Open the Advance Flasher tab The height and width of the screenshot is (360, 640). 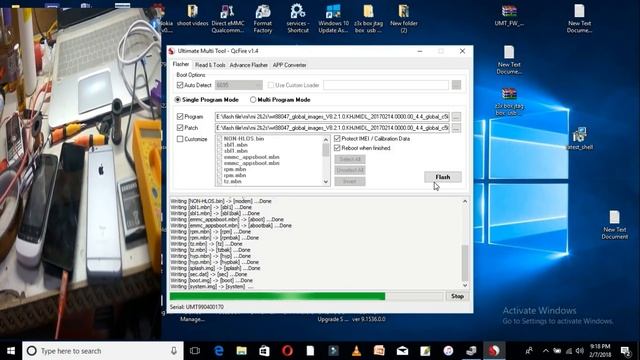point(249,65)
